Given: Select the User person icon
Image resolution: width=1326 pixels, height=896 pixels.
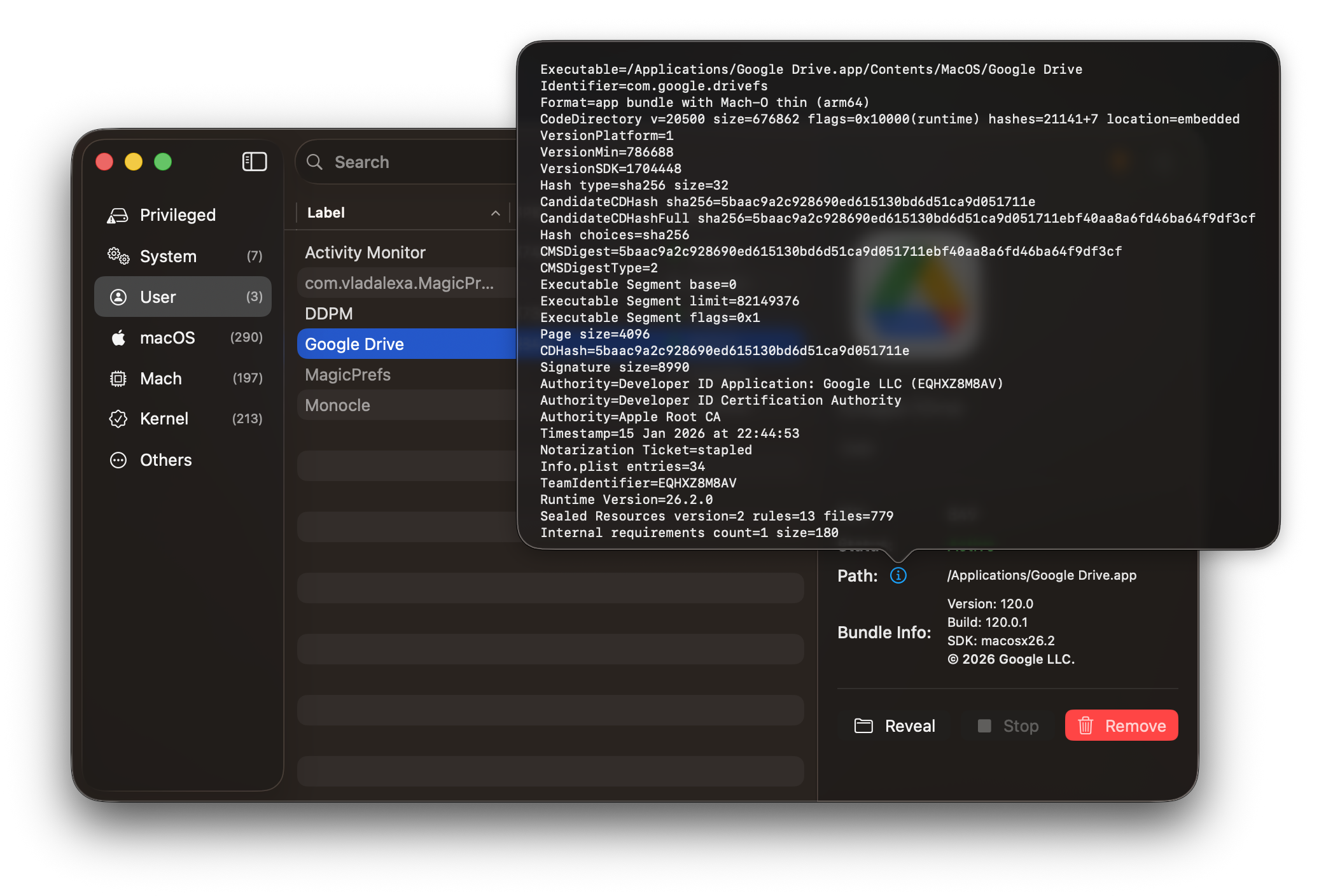Looking at the screenshot, I should (118, 297).
